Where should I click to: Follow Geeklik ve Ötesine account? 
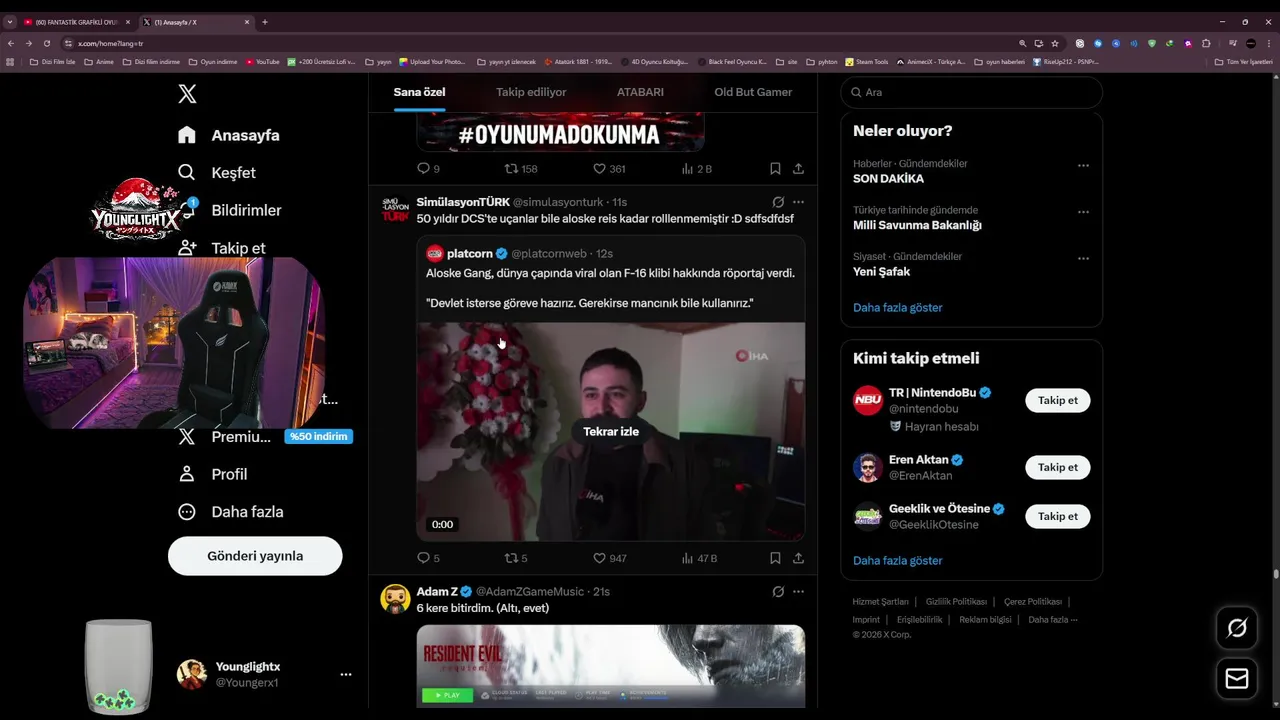point(1058,516)
